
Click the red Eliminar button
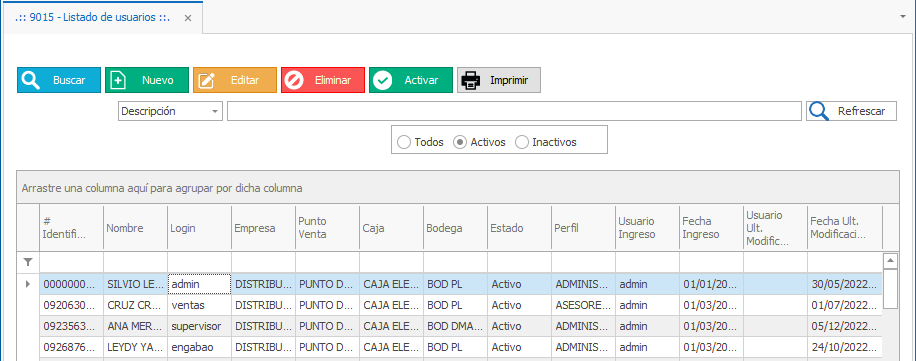tap(323, 80)
